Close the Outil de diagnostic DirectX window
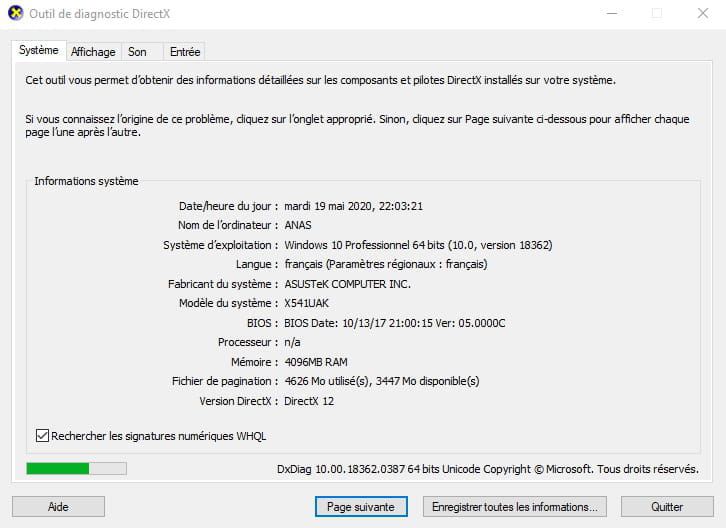This screenshot has width=726, height=528. point(703,13)
